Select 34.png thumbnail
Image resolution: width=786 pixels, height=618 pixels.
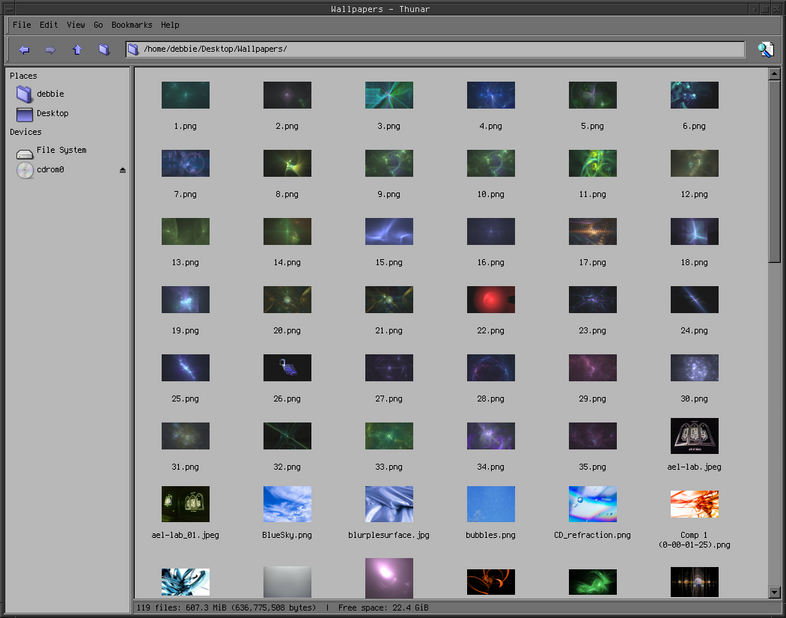click(491, 436)
